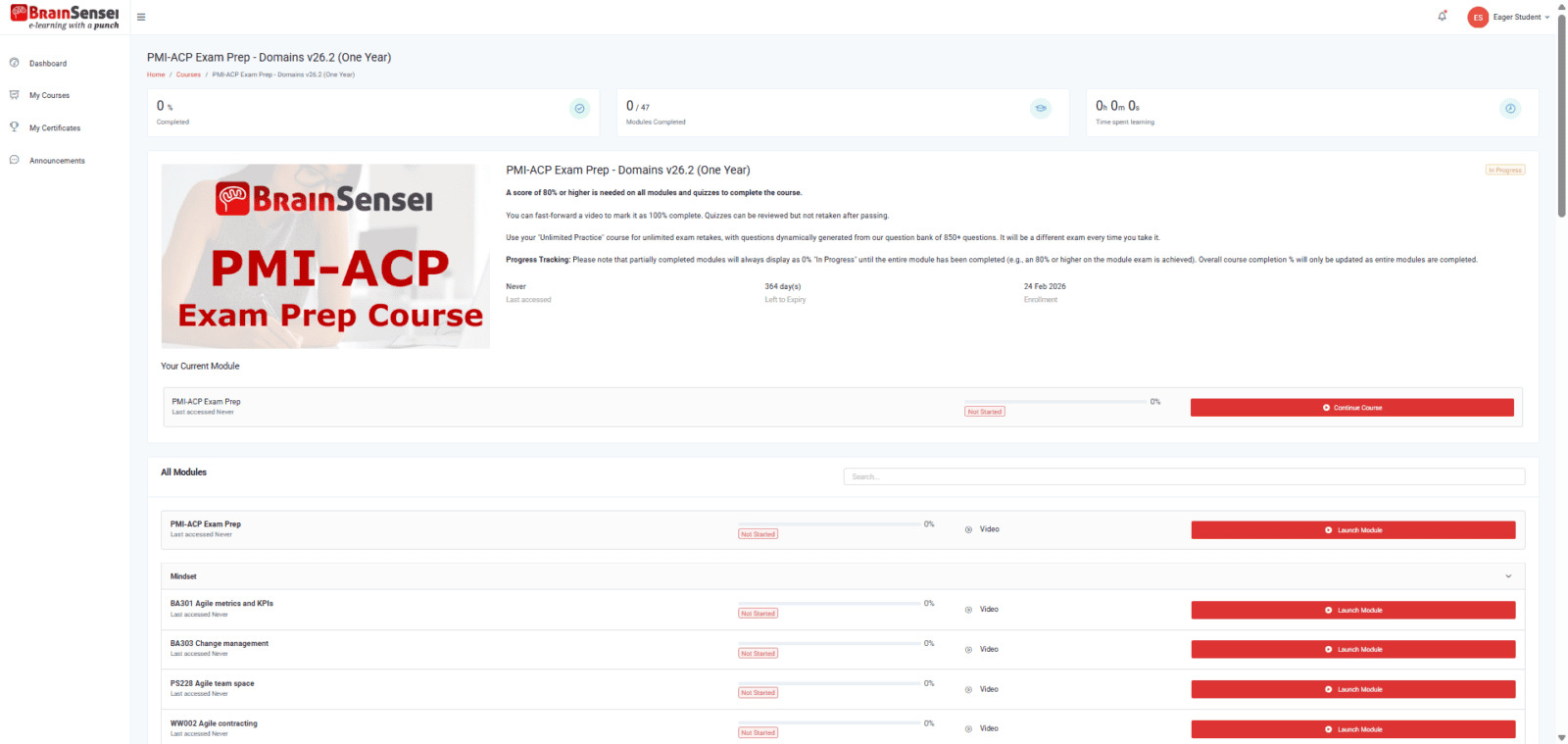Click the BrainSensei logo
Screen dimensions: 1568x744
(65, 17)
